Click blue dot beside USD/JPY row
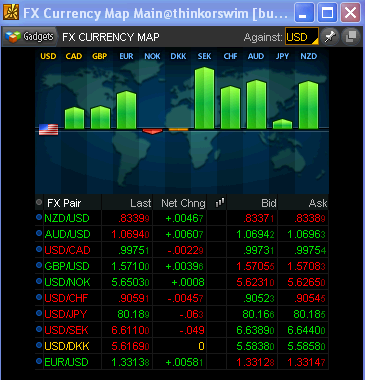 pyautogui.click(x=39, y=313)
